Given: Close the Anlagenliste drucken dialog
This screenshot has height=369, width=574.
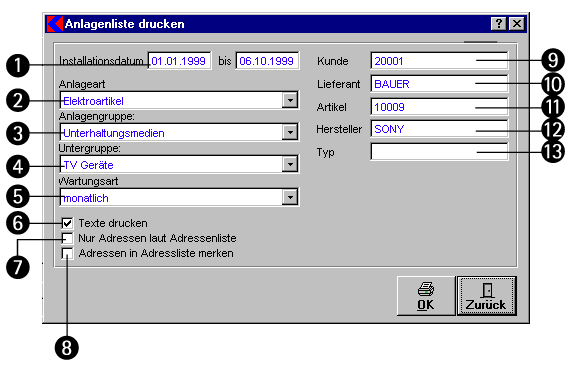Looking at the screenshot, I should (x=517, y=24).
